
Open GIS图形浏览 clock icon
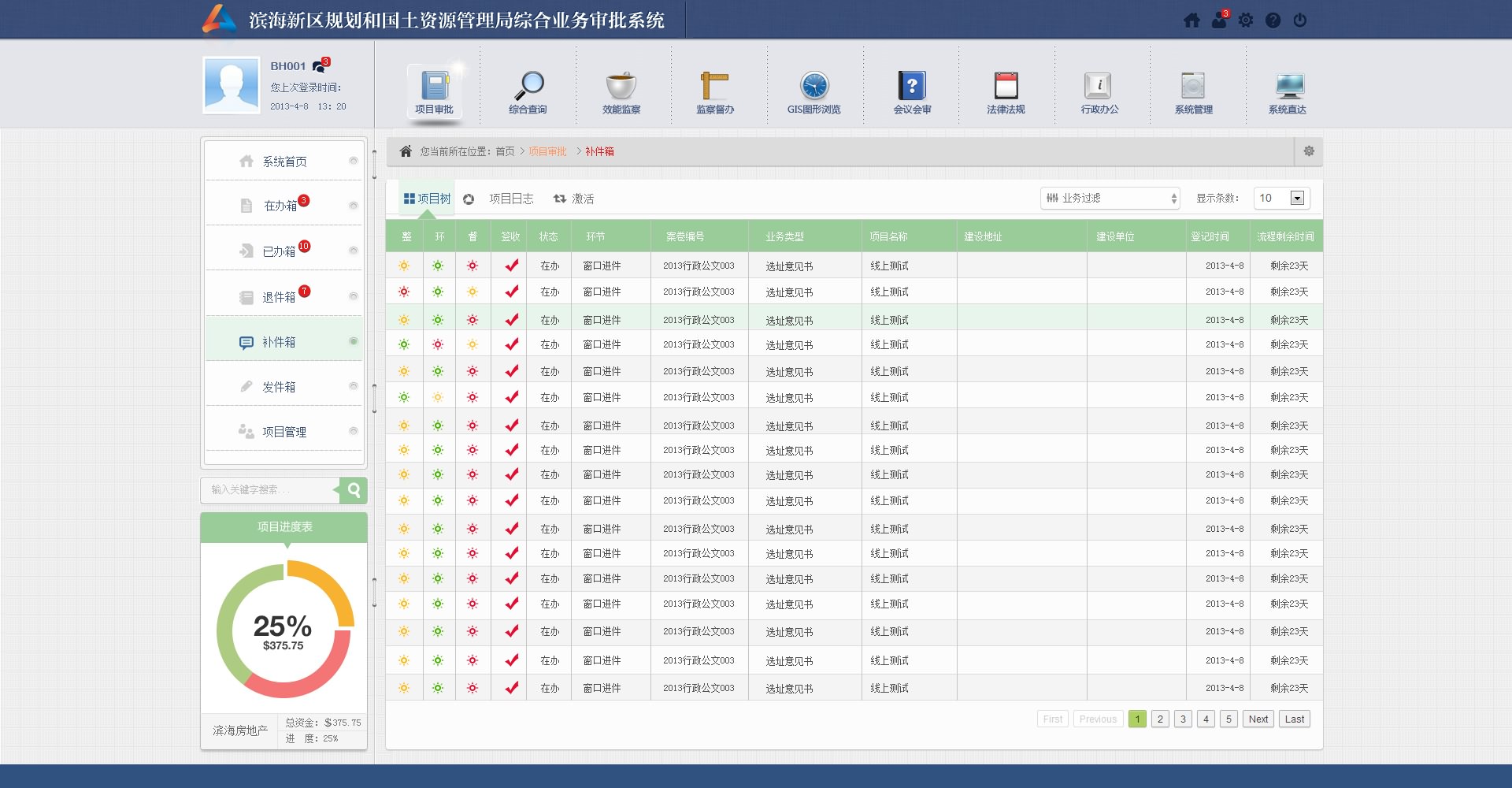click(x=814, y=93)
